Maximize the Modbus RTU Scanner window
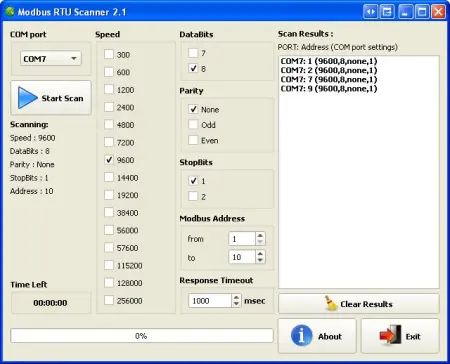The width and height of the screenshot is (450, 364). [422, 12]
